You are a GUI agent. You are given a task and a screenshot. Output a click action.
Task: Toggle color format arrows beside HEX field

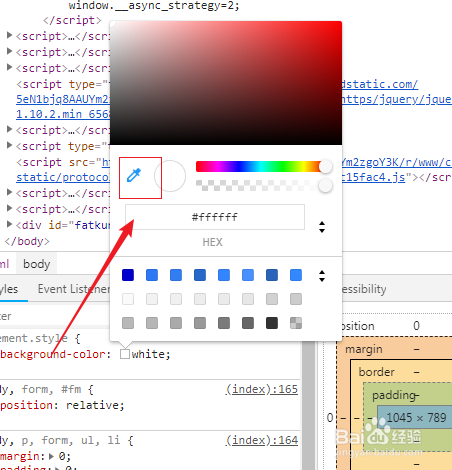point(322,227)
